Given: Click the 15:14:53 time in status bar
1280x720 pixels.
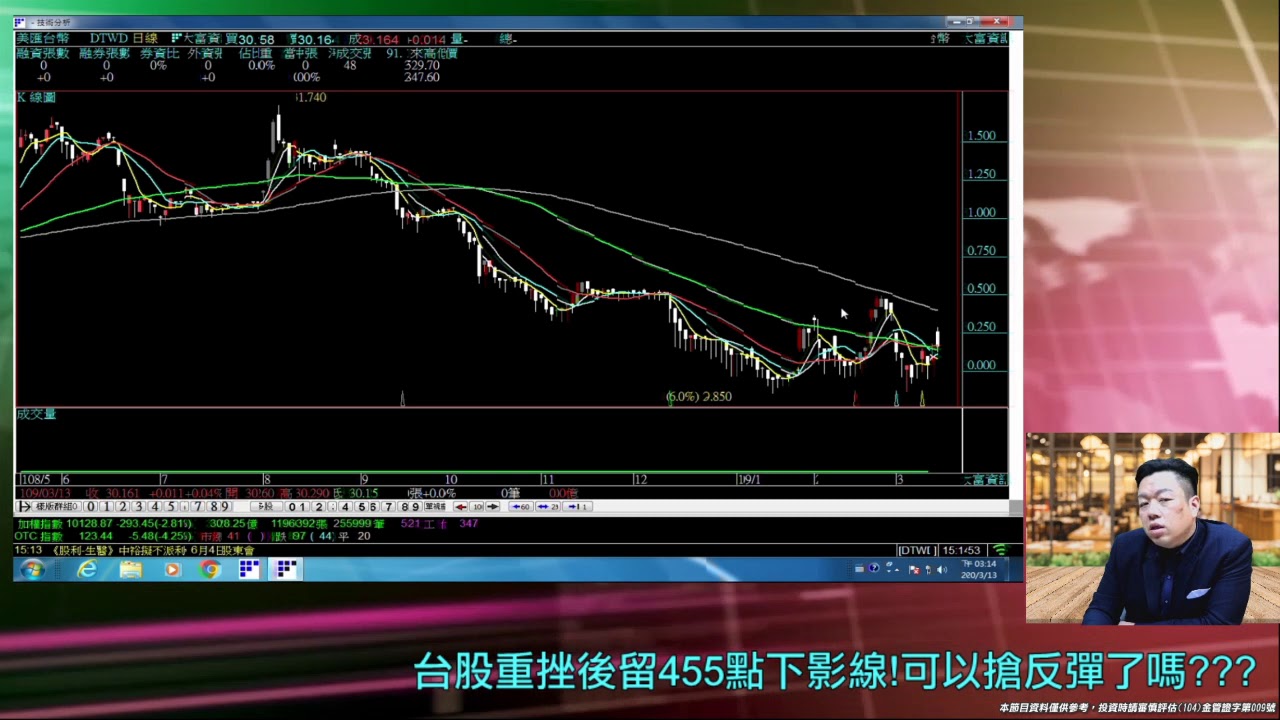Looking at the screenshot, I should click(x=961, y=550).
